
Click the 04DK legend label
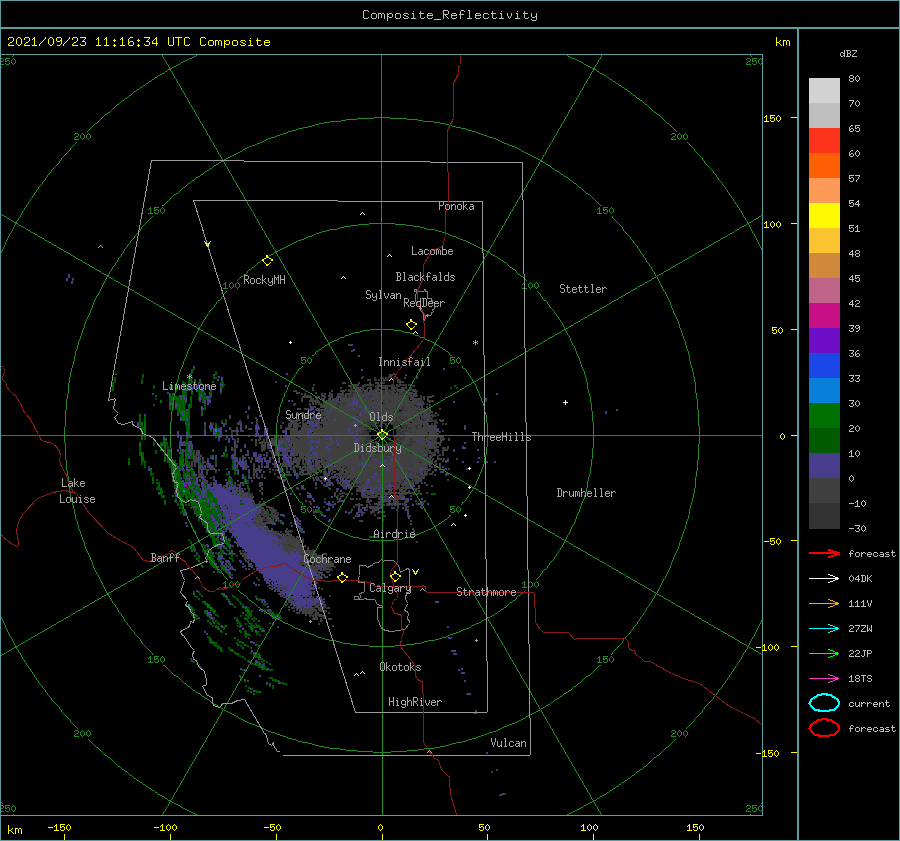click(x=860, y=578)
